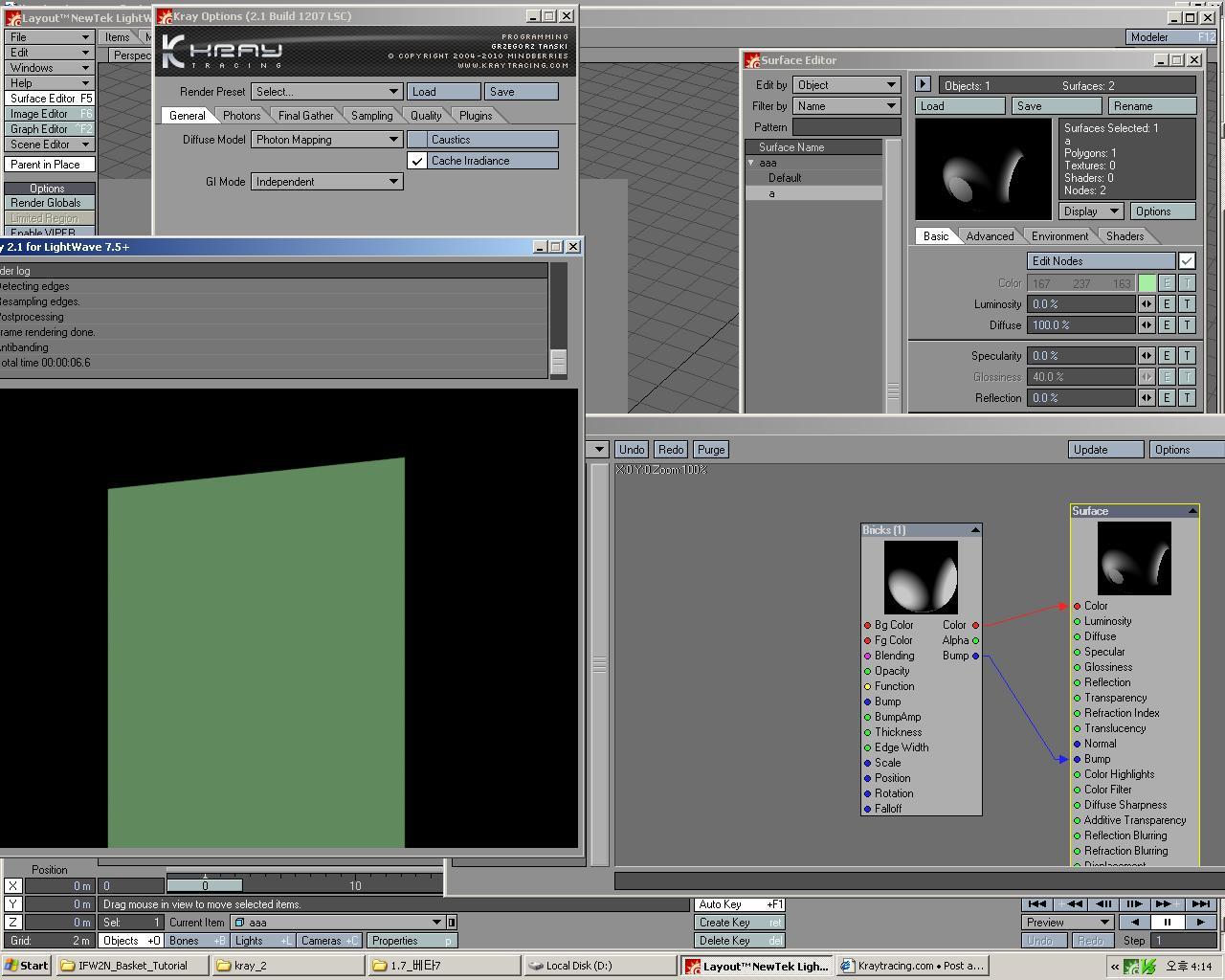Click the play reverse arrow button

[x=1135, y=923]
